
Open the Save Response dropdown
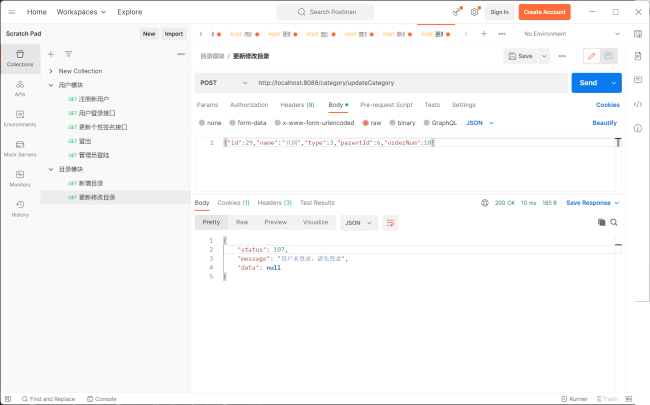pos(593,203)
